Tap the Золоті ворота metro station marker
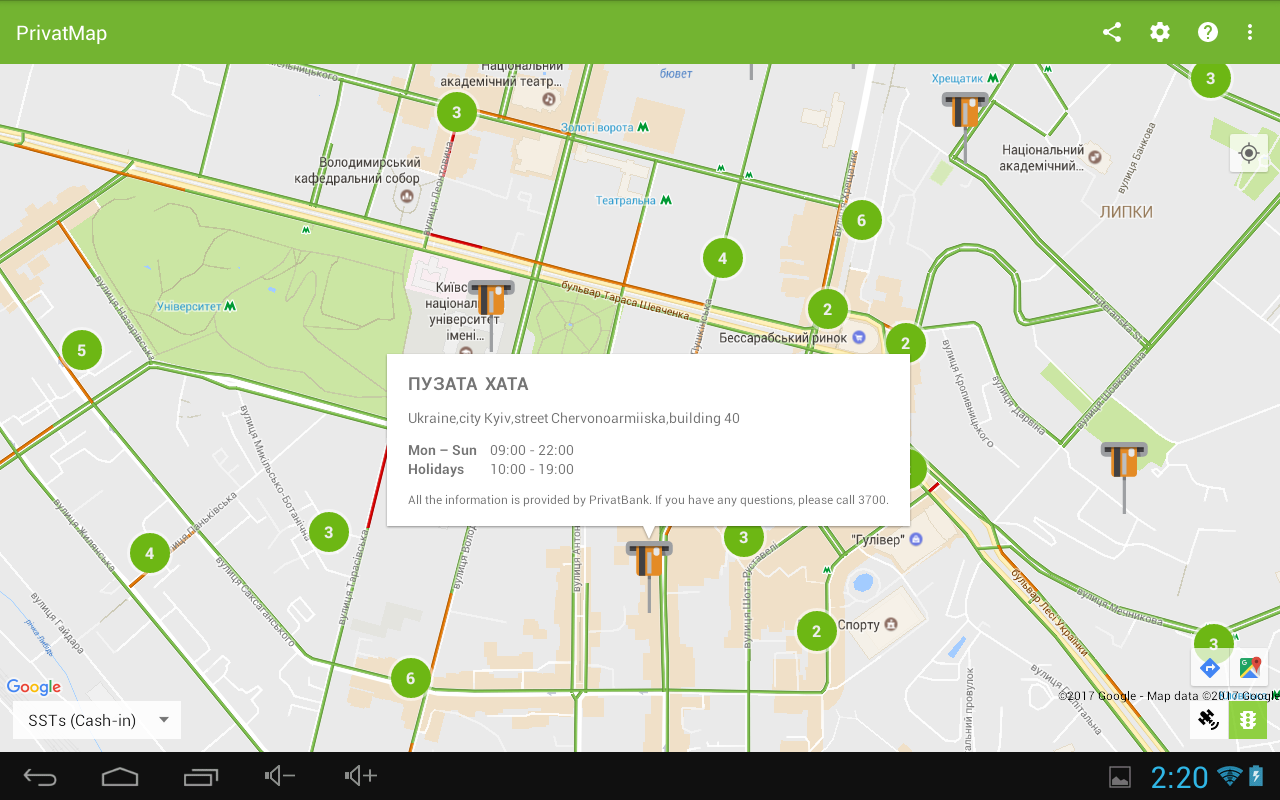 point(643,127)
